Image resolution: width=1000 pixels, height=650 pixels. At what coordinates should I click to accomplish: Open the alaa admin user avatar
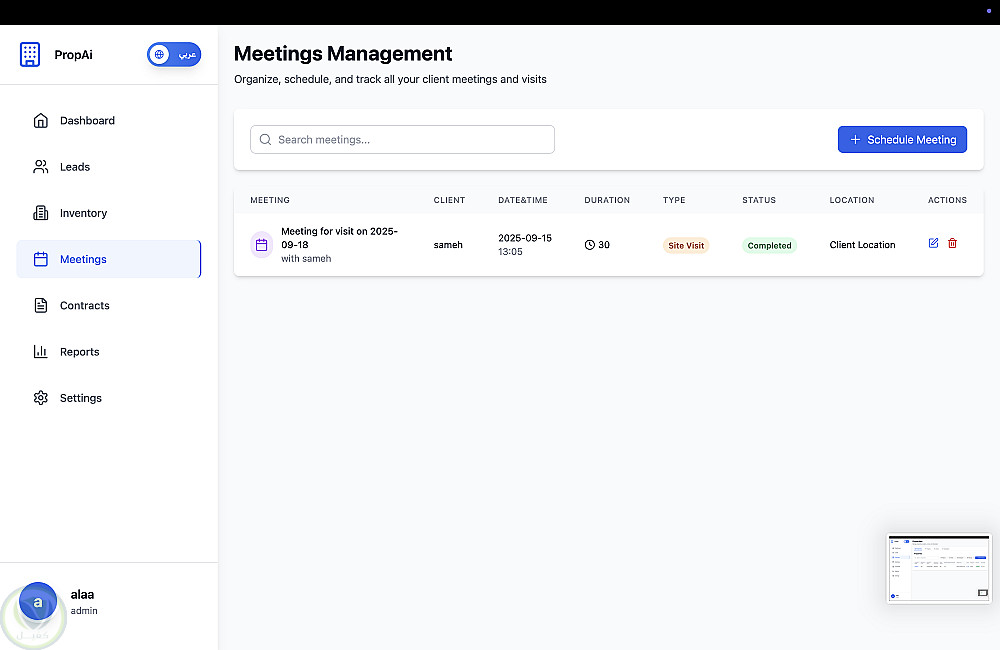tap(38, 601)
